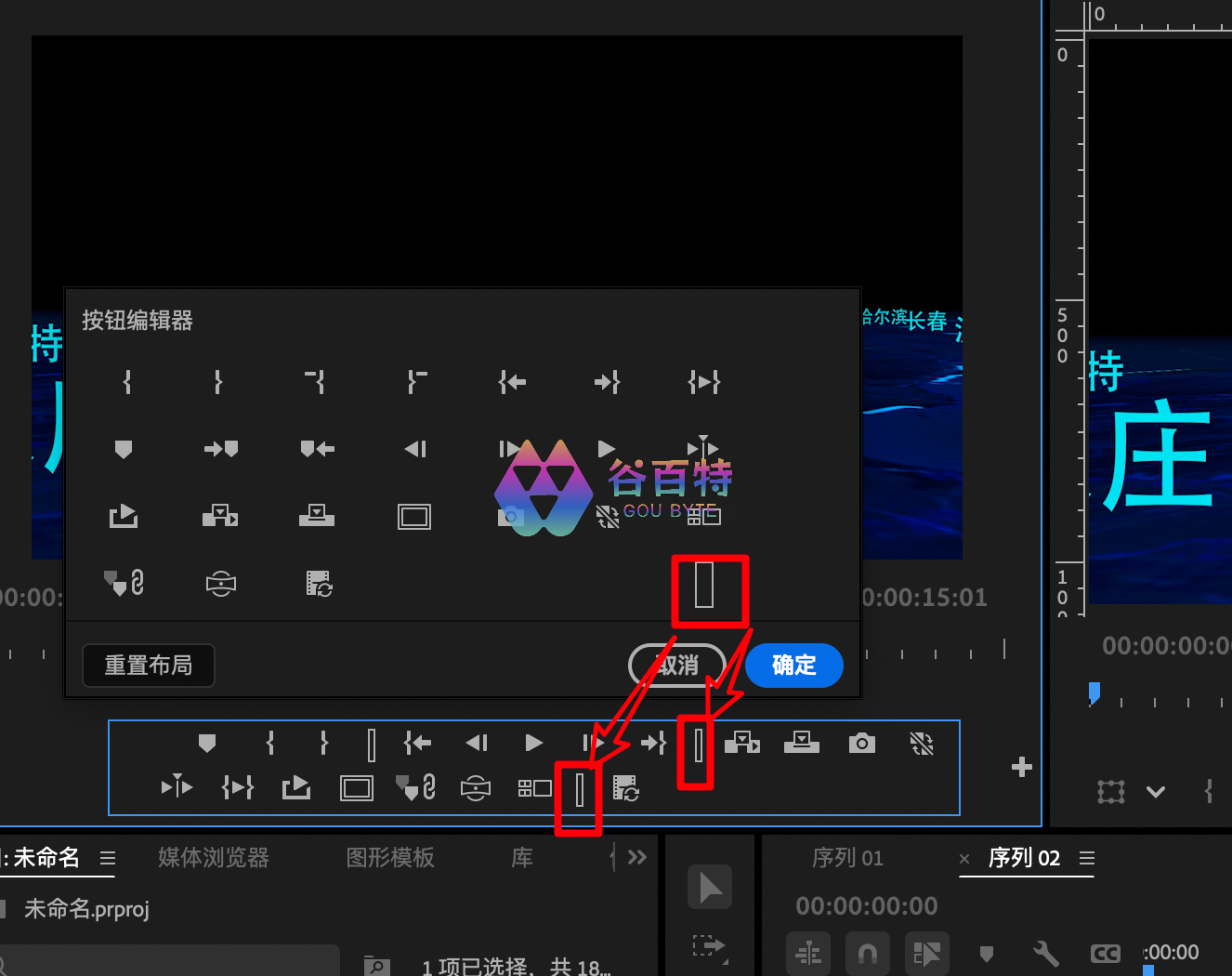Image resolution: width=1232 pixels, height=976 pixels.
Task: Expand the panel tabs overflow chevron
Action: 636,857
